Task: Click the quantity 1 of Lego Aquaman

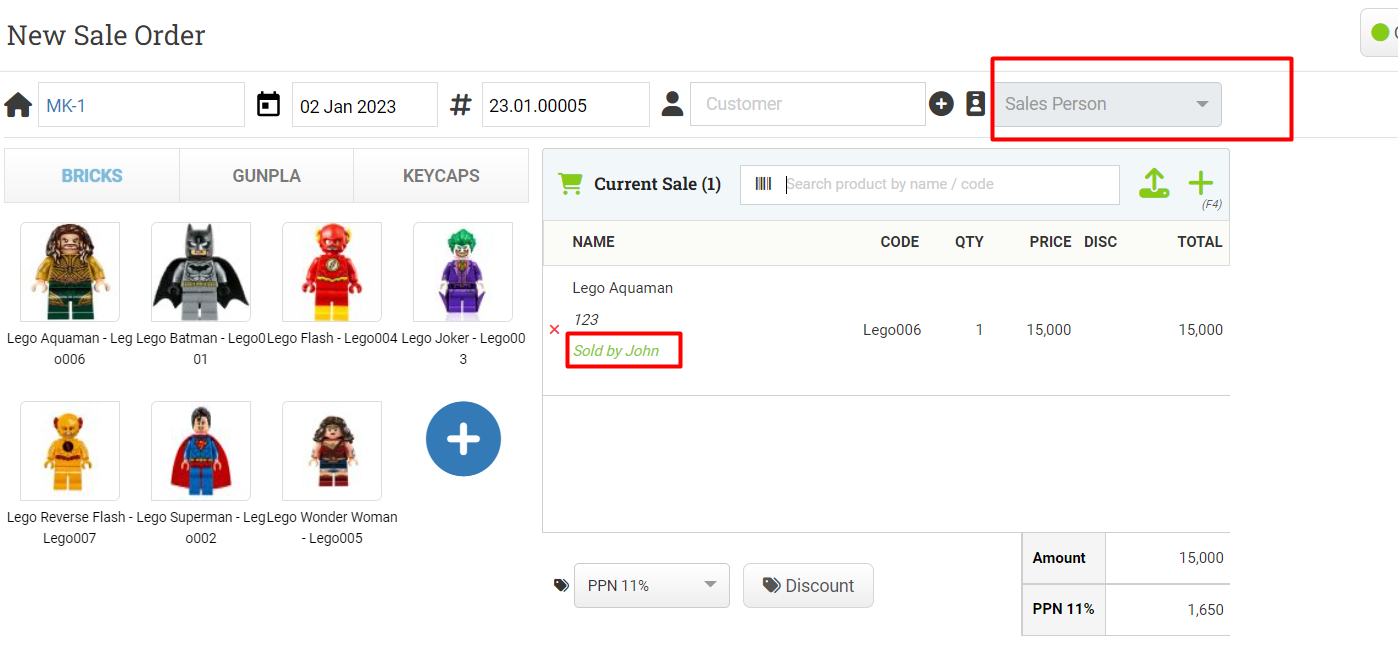Action: tap(979, 330)
